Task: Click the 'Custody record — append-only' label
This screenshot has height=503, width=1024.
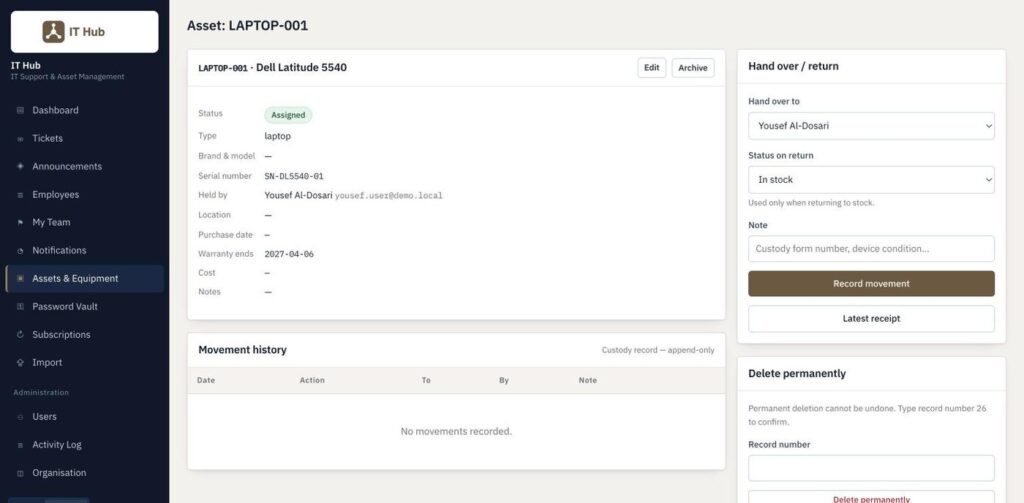Action: 658,350
